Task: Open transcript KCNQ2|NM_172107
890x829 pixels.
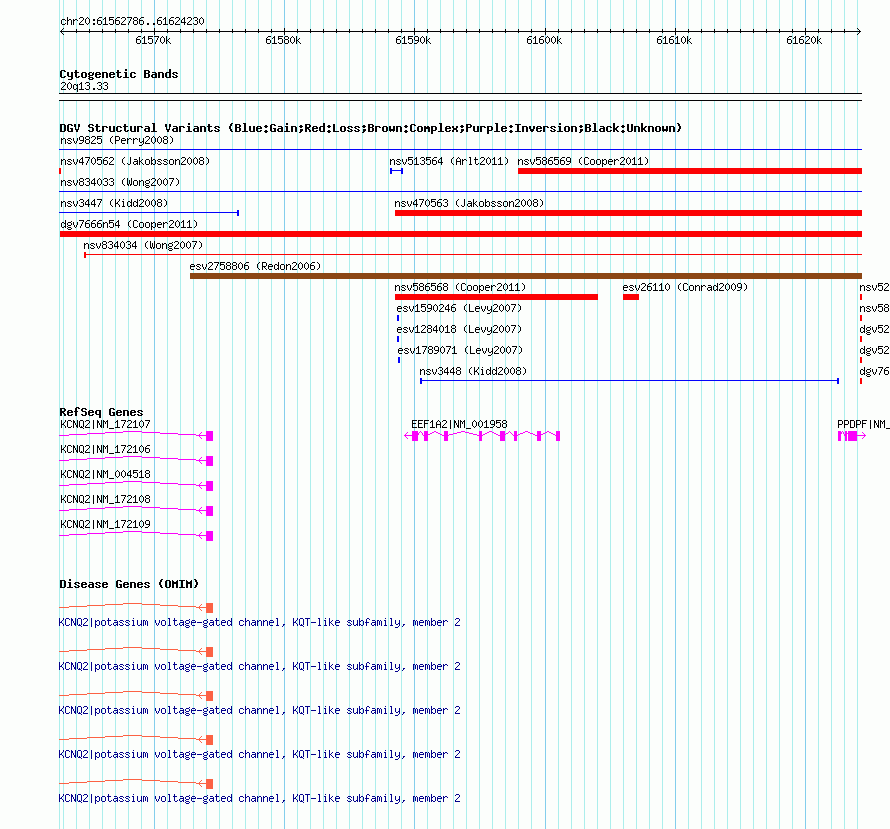Action: [x=105, y=424]
